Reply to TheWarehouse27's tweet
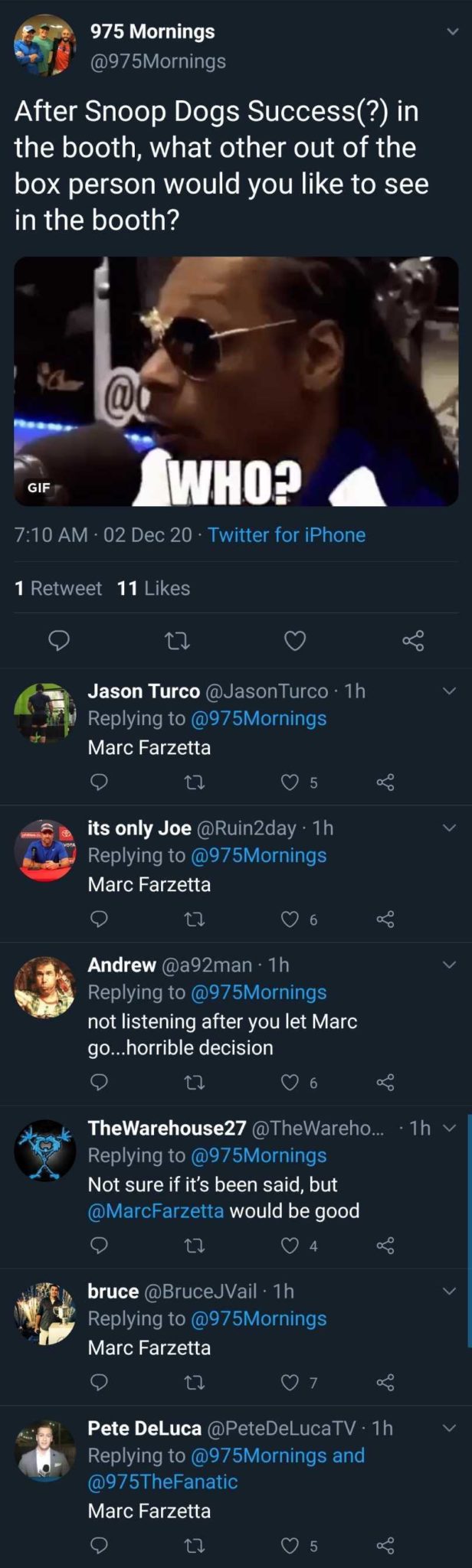Image resolution: width=472 pixels, height=1568 pixels. point(99,1245)
